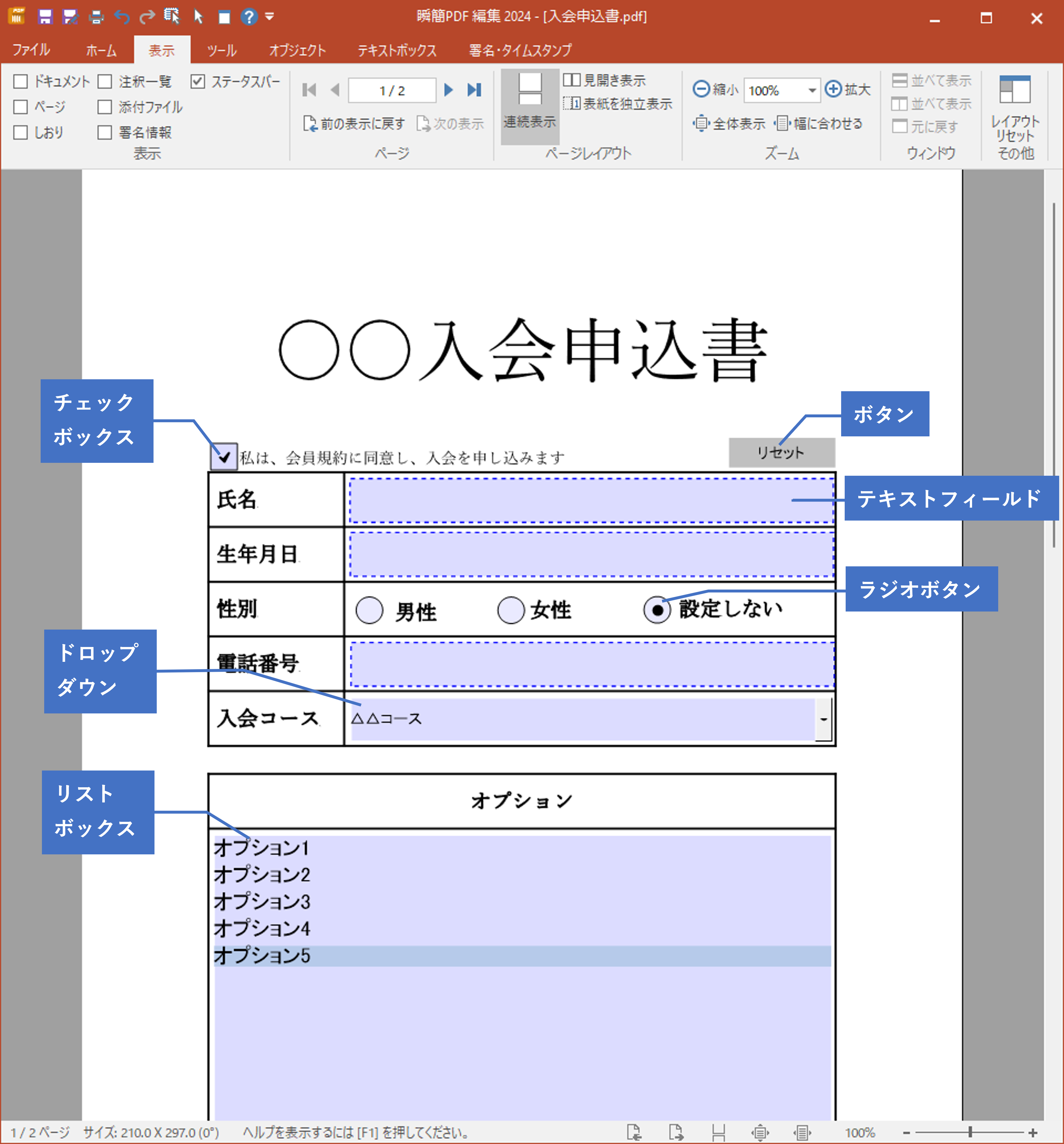Click 前の表示に戻す button

(354, 124)
